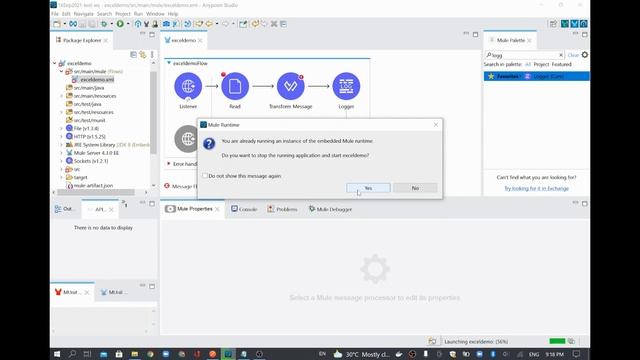640x360 pixels.
Task: Click Yes in Mule Runtime dialog
Action: [368, 188]
